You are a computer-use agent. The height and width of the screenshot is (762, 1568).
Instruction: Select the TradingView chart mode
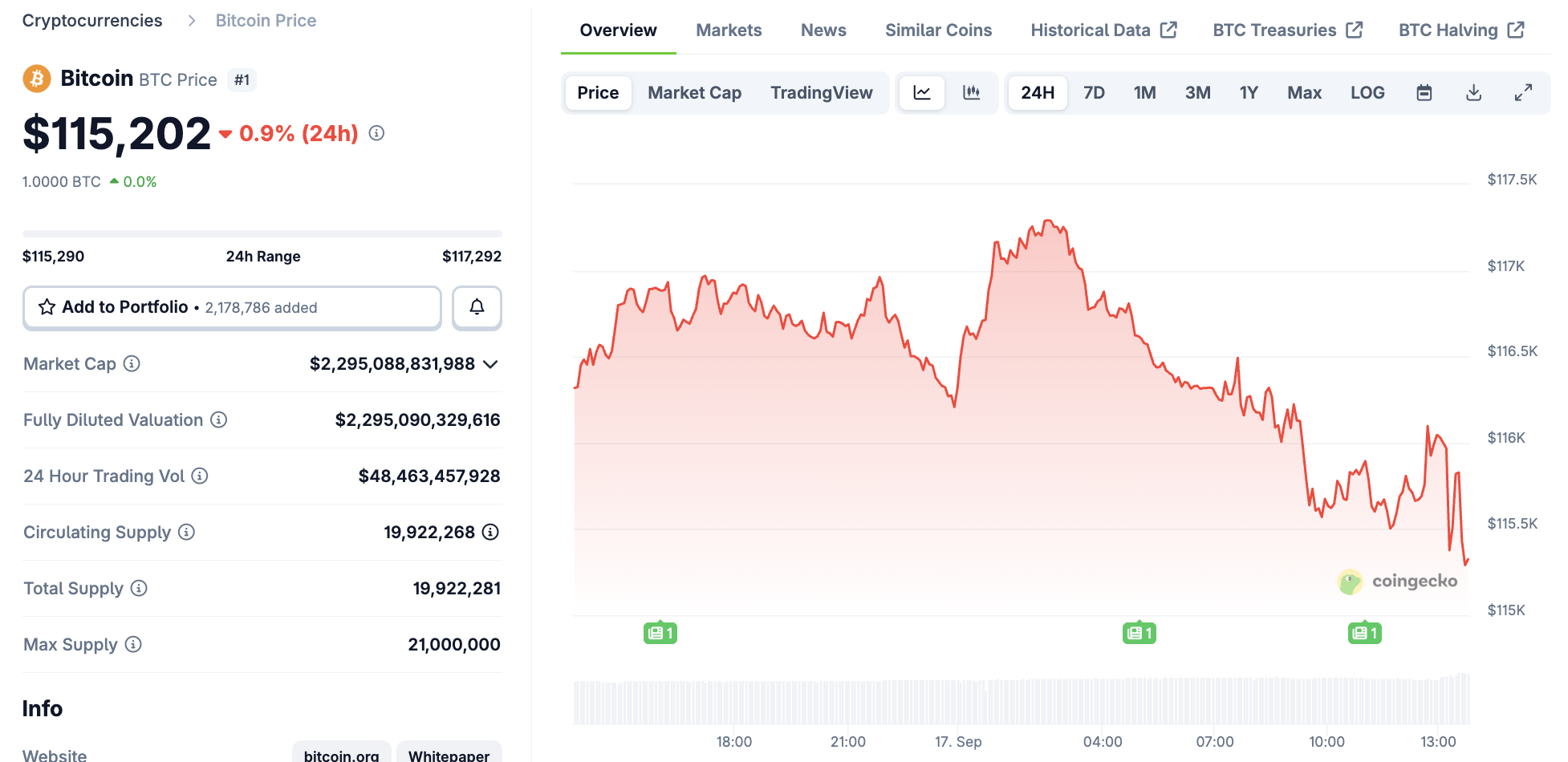click(x=822, y=93)
